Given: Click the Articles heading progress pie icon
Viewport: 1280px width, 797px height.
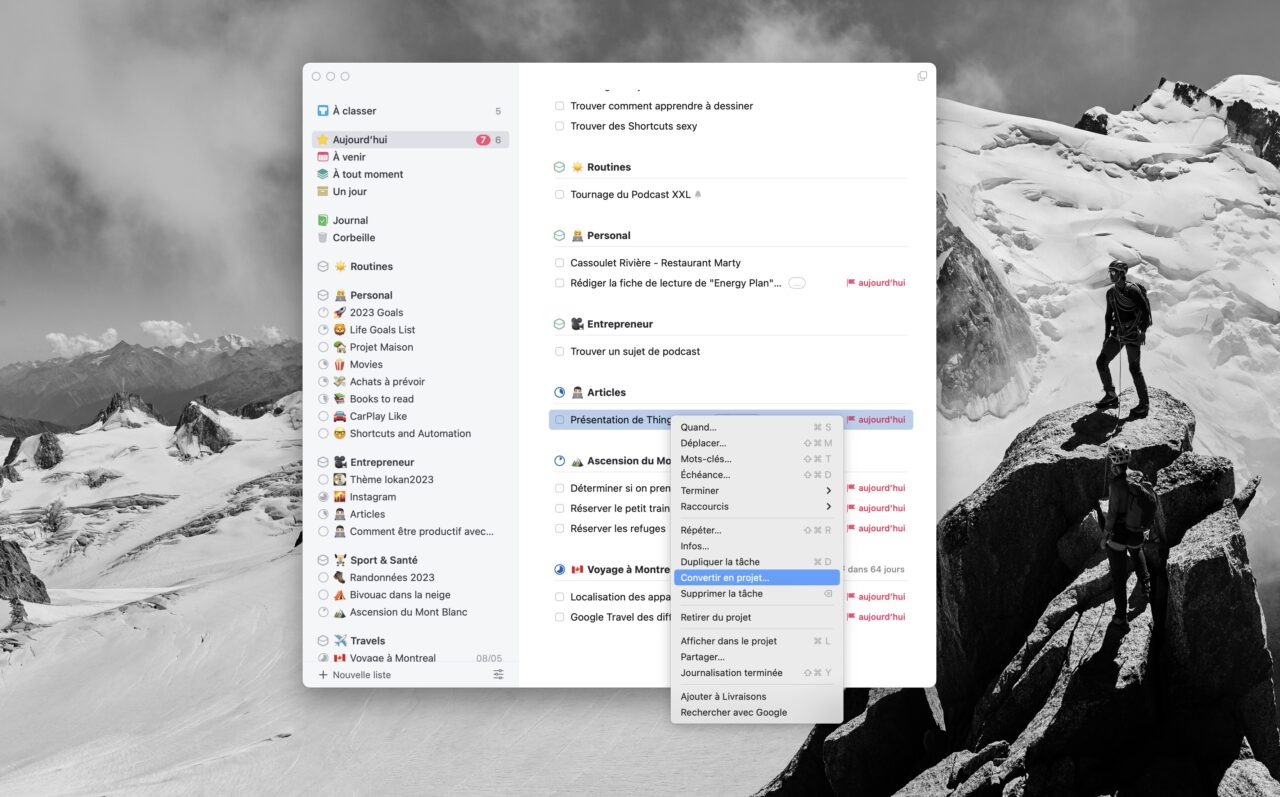Looking at the screenshot, I should point(559,392).
